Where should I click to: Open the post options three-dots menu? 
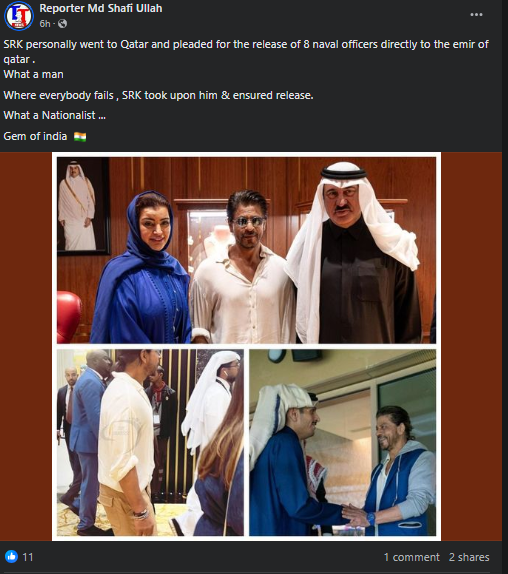click(x=476, y=15)
